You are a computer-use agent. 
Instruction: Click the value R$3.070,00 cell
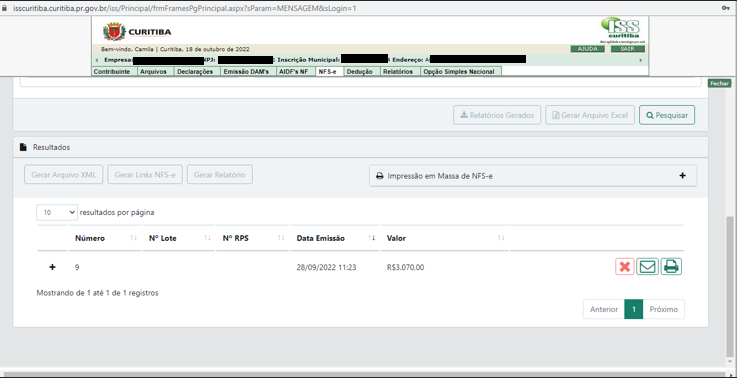405,267
